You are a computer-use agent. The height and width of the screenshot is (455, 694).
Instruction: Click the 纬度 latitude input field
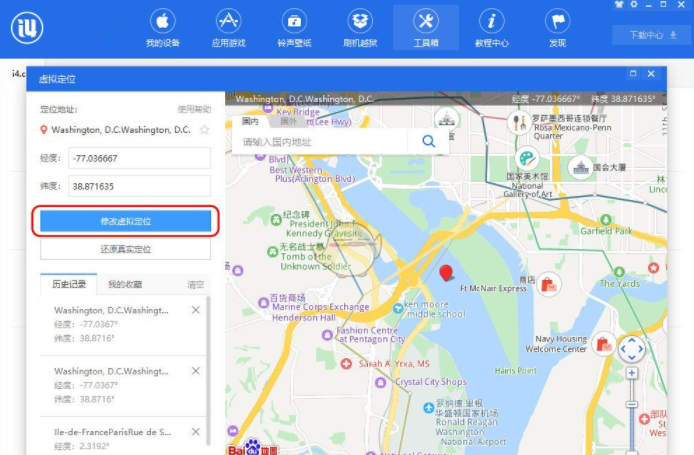pos(139,186)
